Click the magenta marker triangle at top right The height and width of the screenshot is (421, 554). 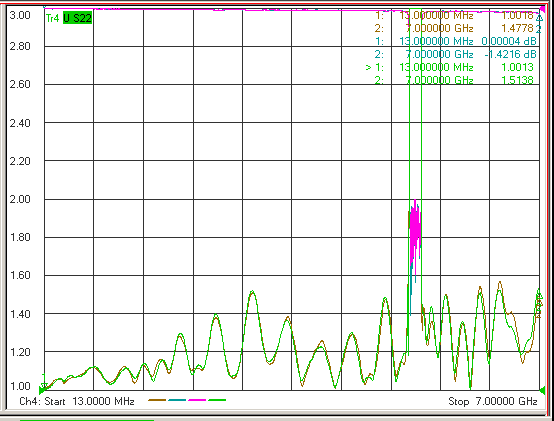coord(543,9)
